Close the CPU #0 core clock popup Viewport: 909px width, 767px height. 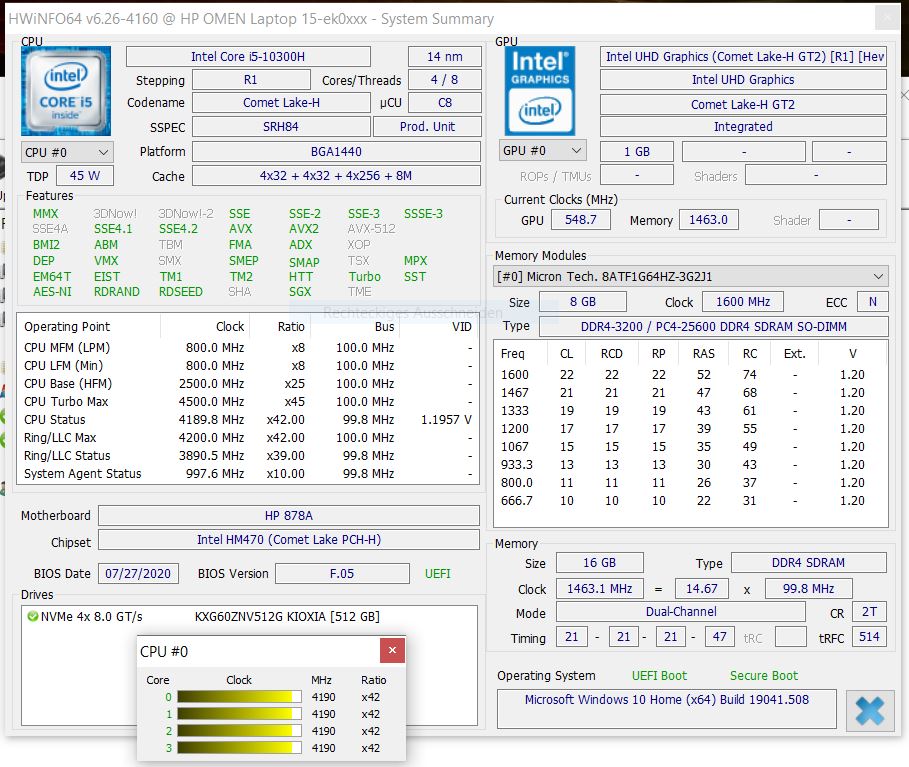tap(392, 650)
